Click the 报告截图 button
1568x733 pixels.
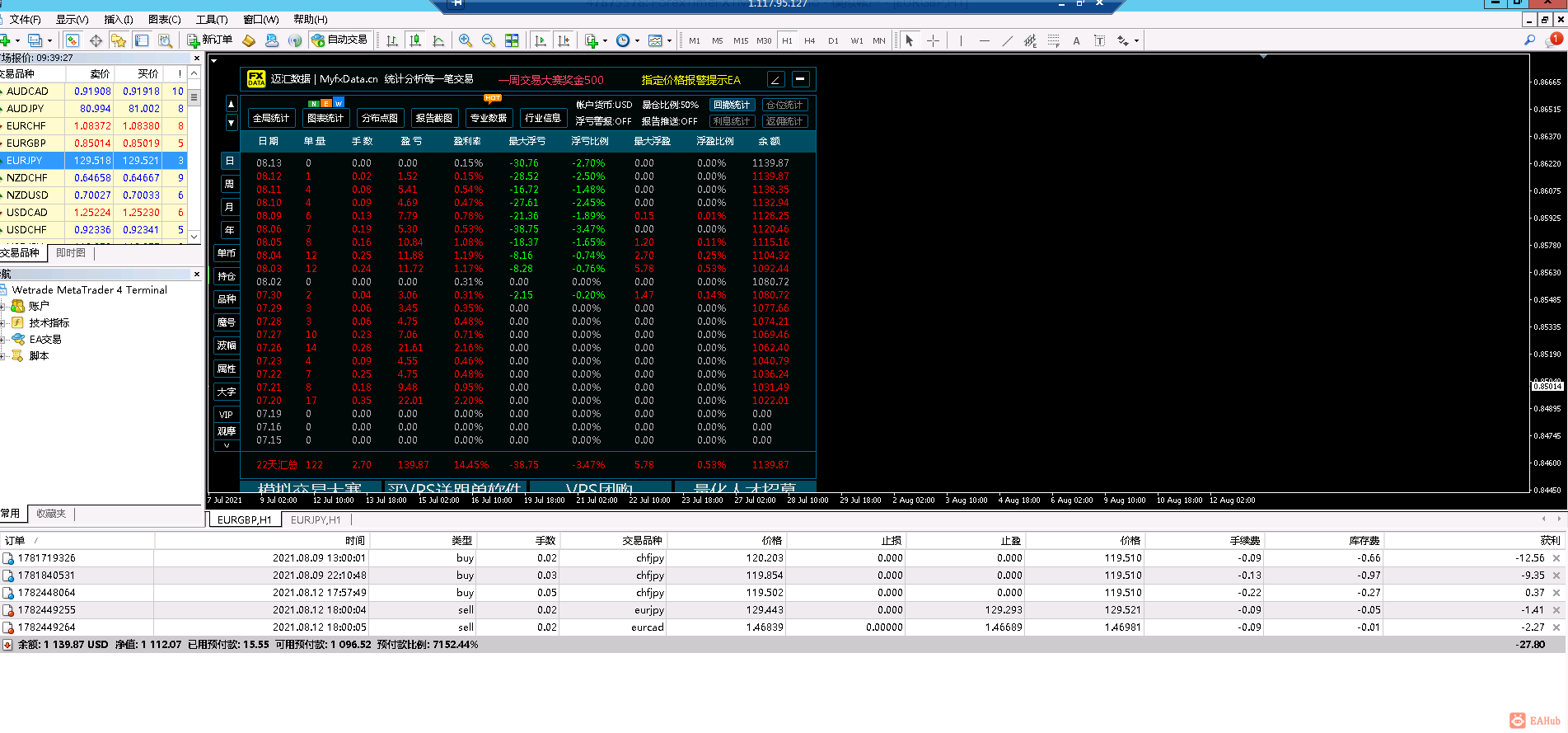point(434,118)
